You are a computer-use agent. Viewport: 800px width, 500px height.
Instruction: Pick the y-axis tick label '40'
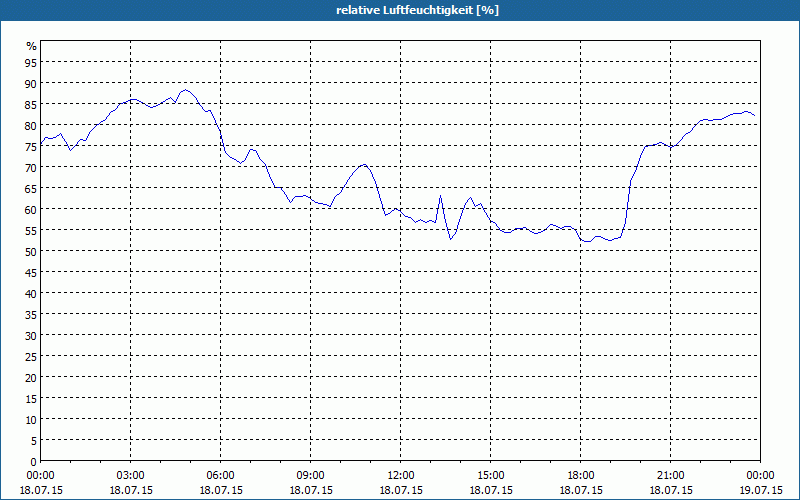click(31, 293)
